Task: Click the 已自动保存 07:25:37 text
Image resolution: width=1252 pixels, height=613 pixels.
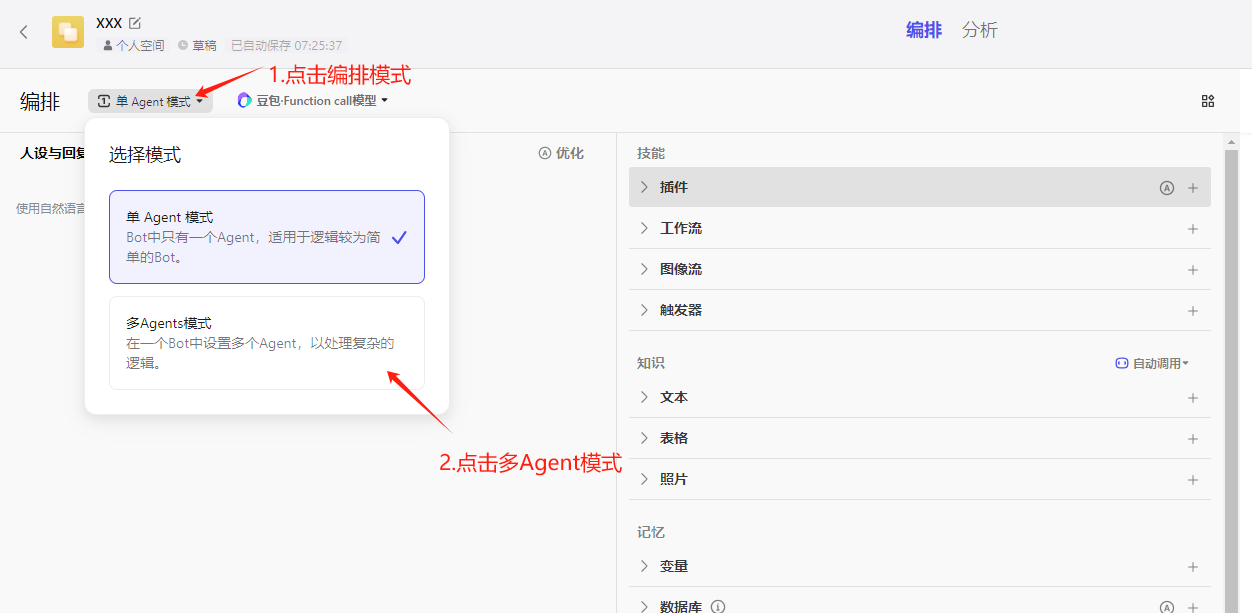Action: click(x=287, y=45)
